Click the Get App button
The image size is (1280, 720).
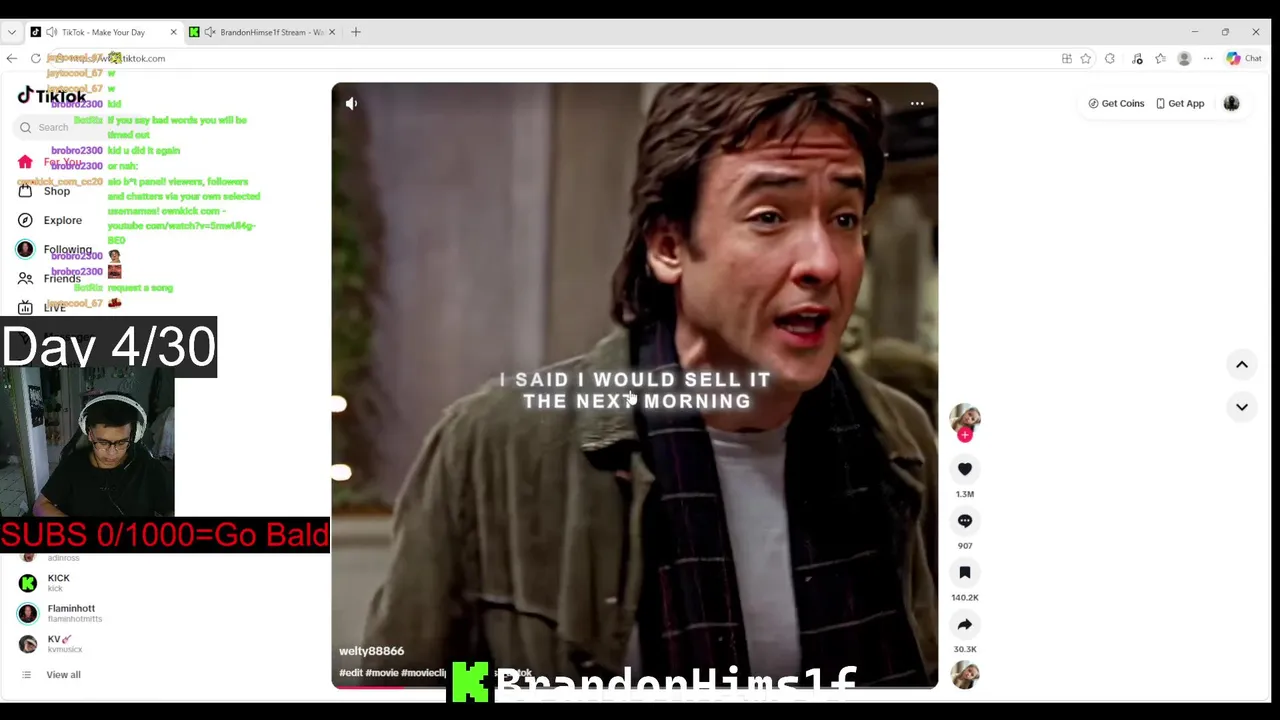(x=1180, y=103)
